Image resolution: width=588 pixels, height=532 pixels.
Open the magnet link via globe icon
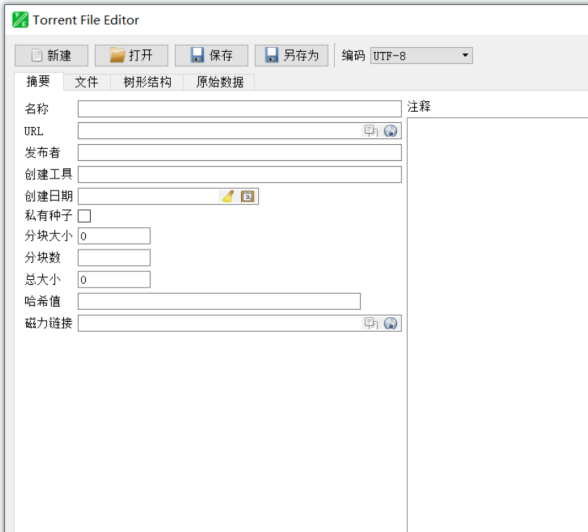tap(390, 323)
